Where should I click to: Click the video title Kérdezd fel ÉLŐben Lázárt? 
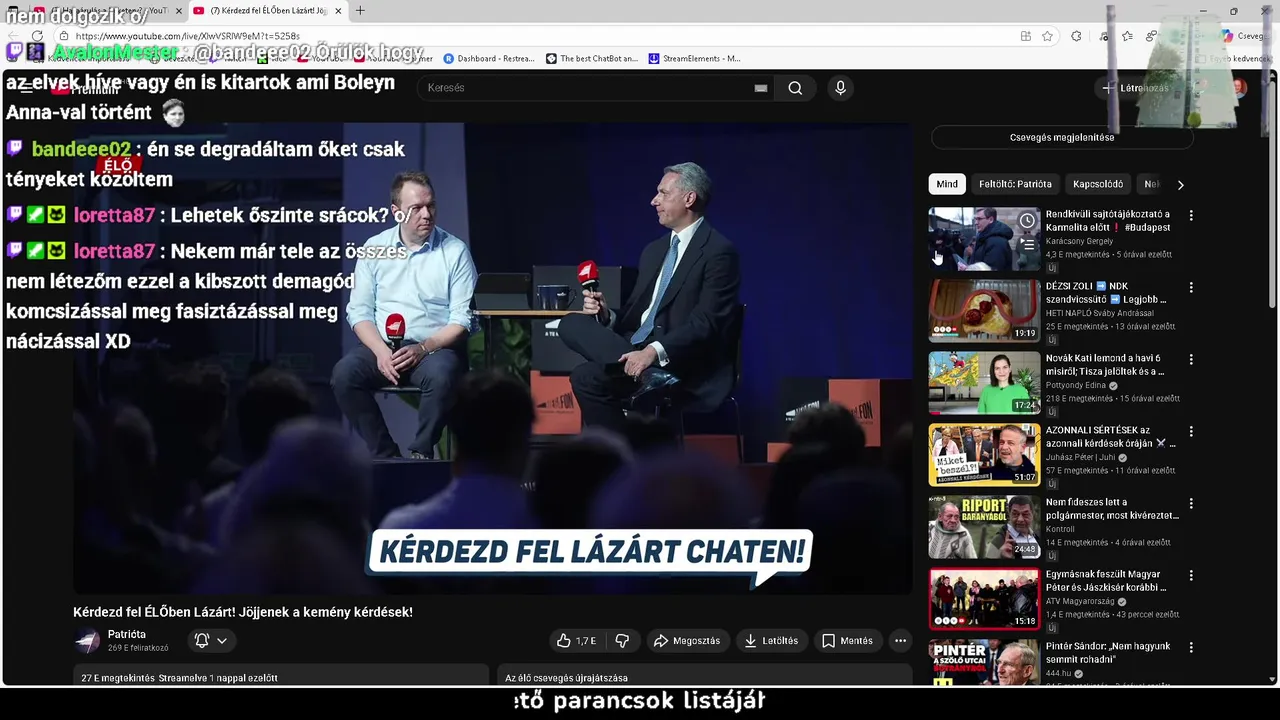243,612
